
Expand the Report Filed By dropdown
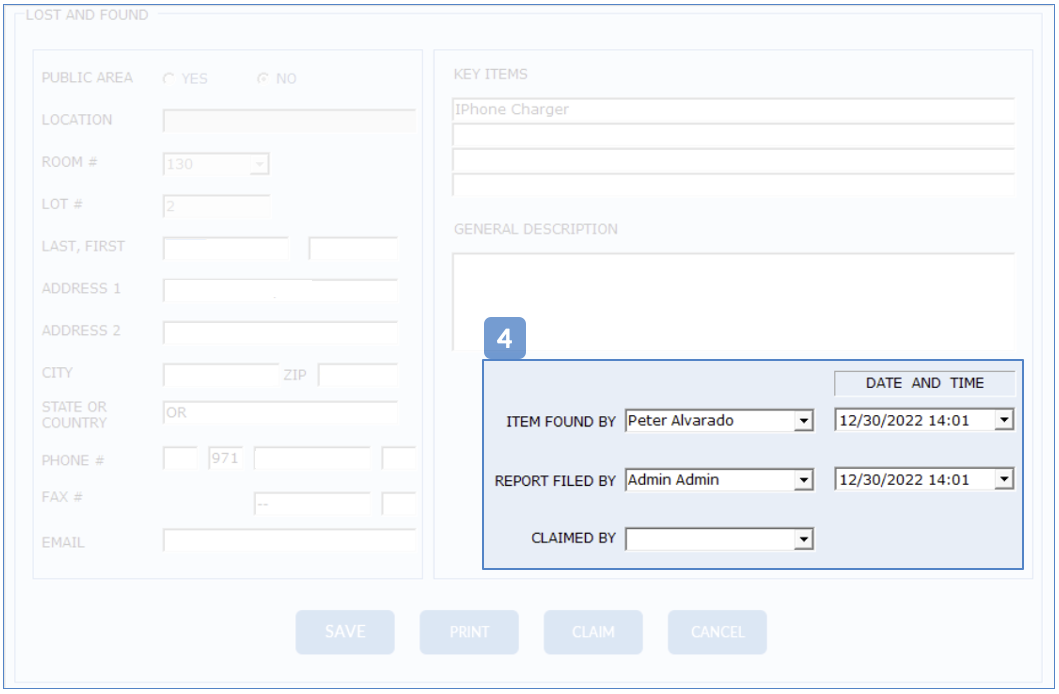[803, 481]
